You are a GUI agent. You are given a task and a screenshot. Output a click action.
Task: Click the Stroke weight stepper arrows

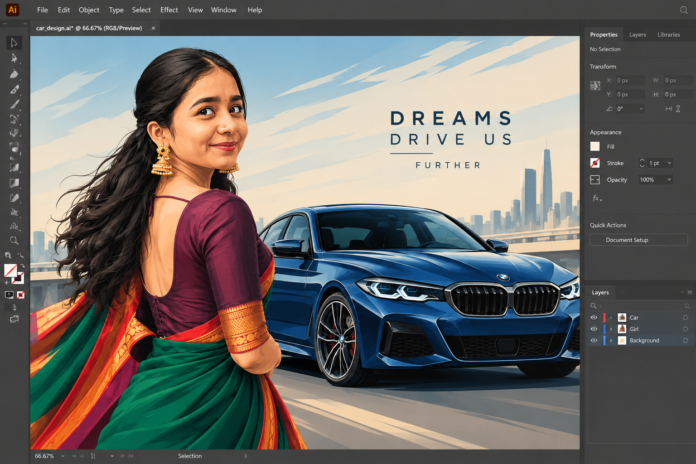coord(642,163)
